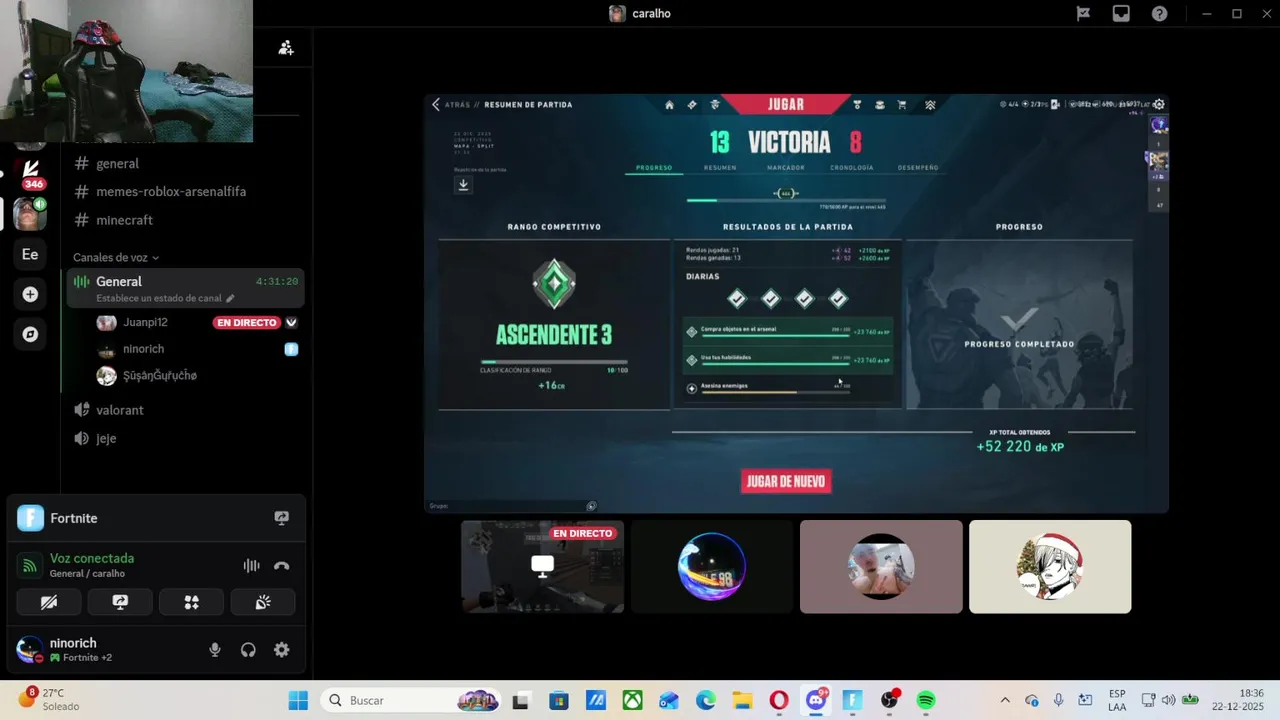
Task: Click ATRÁS back arrow in stream
Action: tap(436, 104)
